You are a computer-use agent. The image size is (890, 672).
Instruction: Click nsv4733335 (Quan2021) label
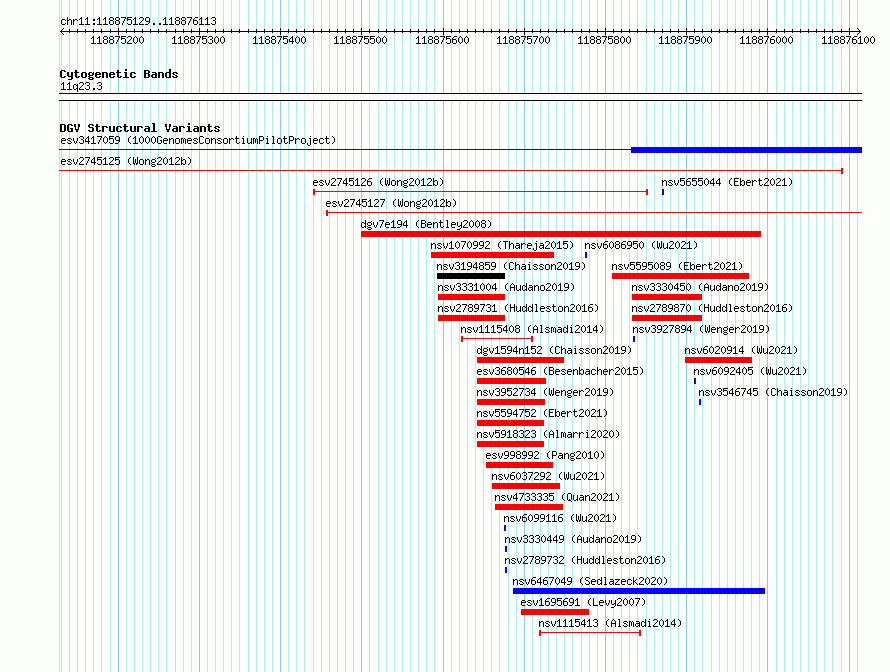pos(557,497)
